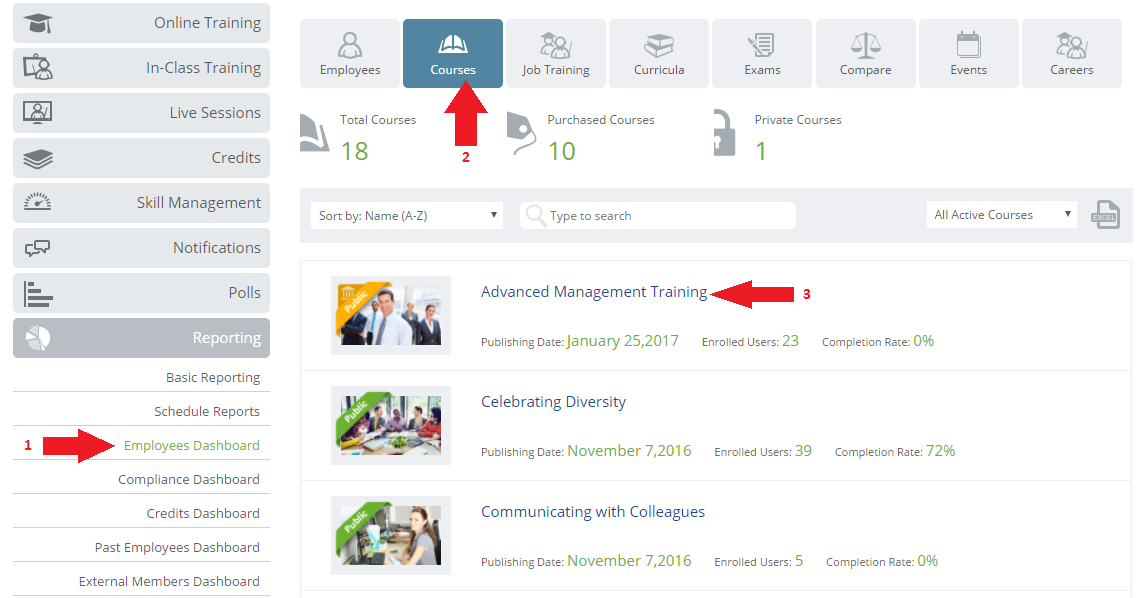This screenshot has width=1148, height=598.
Task: Click the padlock icon for Private Courses
Action: pos(724,132)
